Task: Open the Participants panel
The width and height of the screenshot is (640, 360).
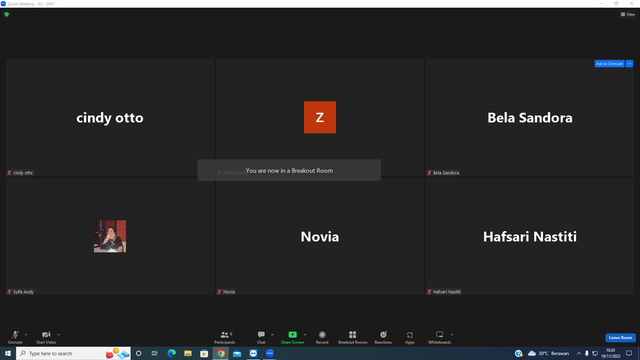Action: [x=225, y=337]
